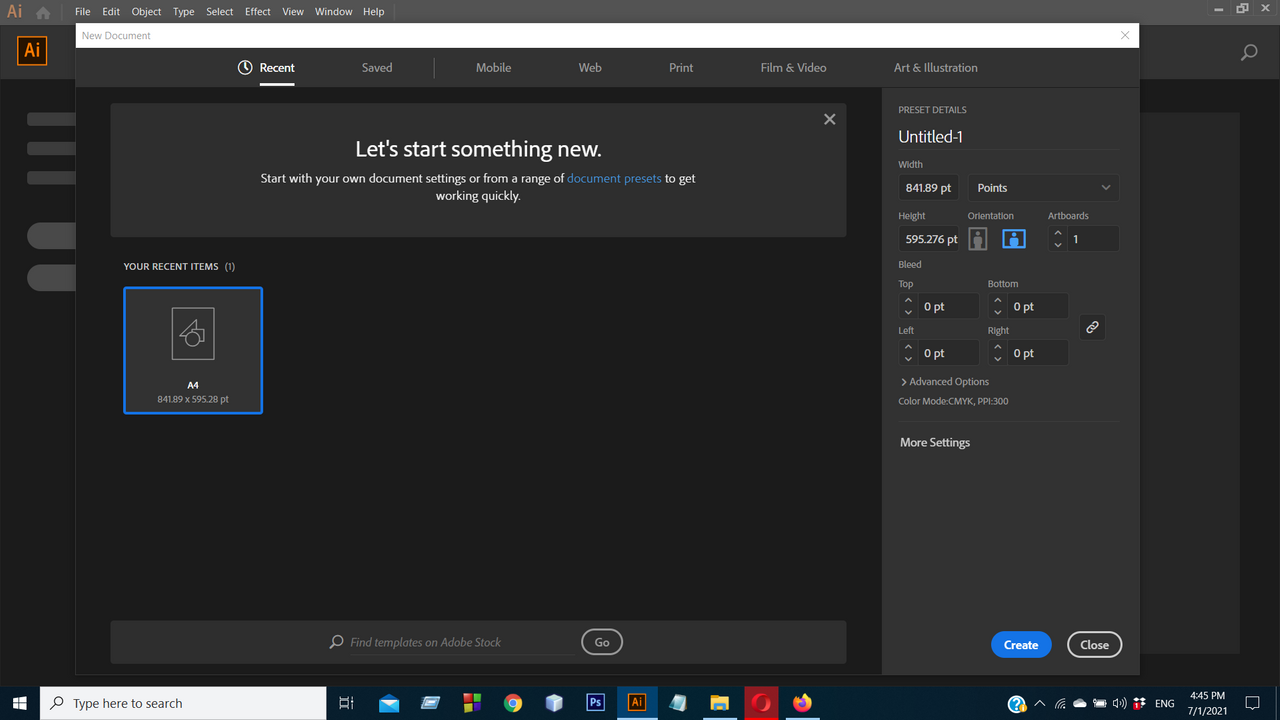This screenshot has width=1280, height=720.
Task: Switch to the Art & Illustration tab
Action: [936, 68]
